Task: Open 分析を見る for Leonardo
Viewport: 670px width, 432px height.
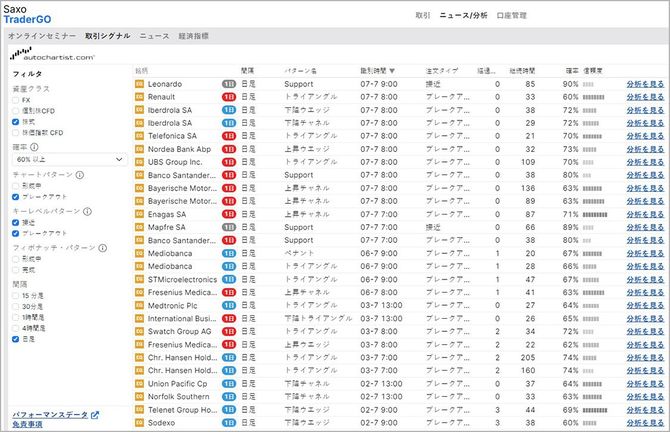Action: pos(645,84)
